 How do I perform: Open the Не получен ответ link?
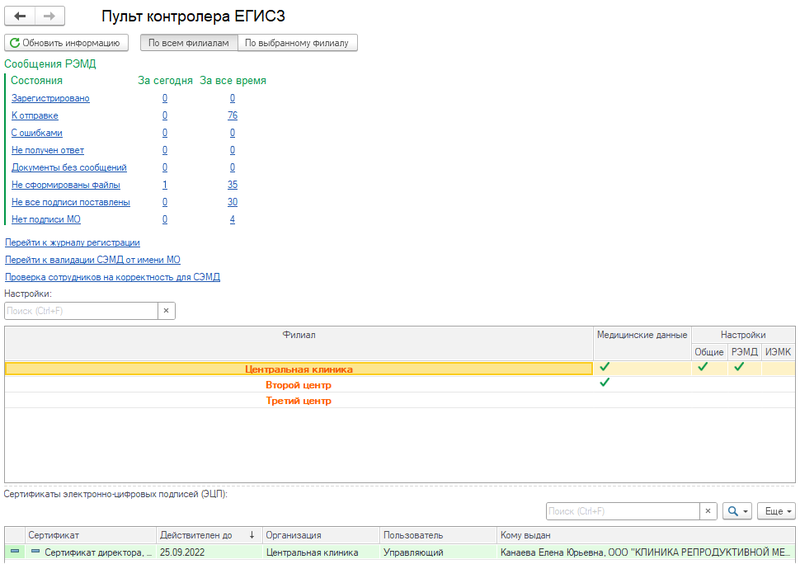(47, 150)
